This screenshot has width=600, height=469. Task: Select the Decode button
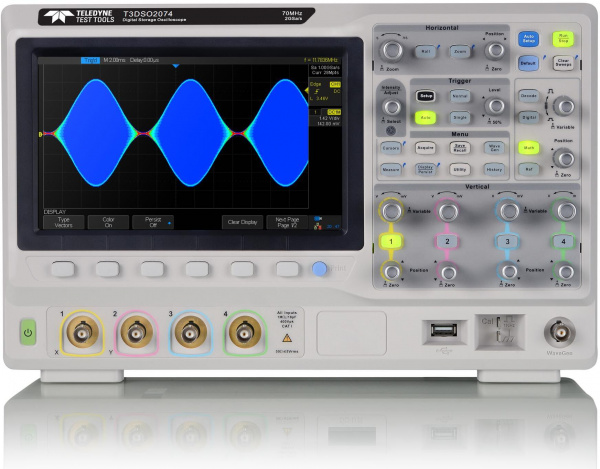click(529, 96)
